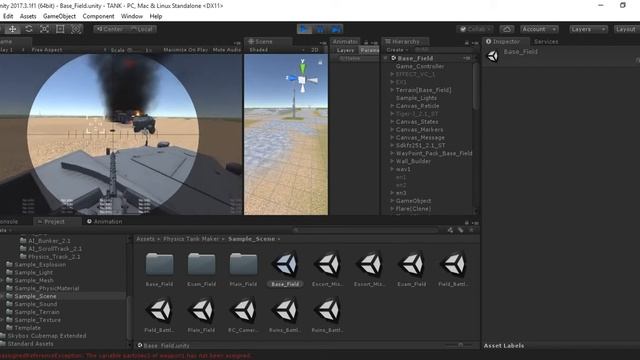Select the first Ruins_Battl scene asset
This screenshot has width=640, height=360.
(285, 310)
